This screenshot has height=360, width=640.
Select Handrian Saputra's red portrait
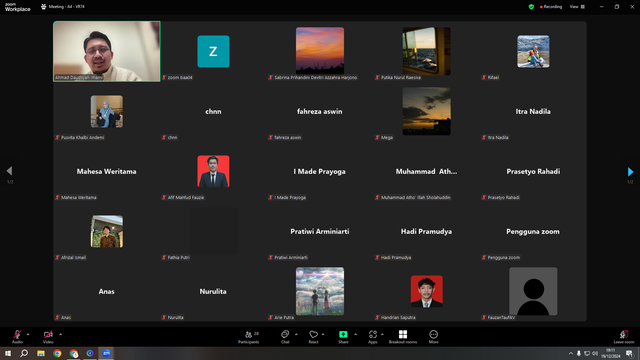[x=427, y=291]
